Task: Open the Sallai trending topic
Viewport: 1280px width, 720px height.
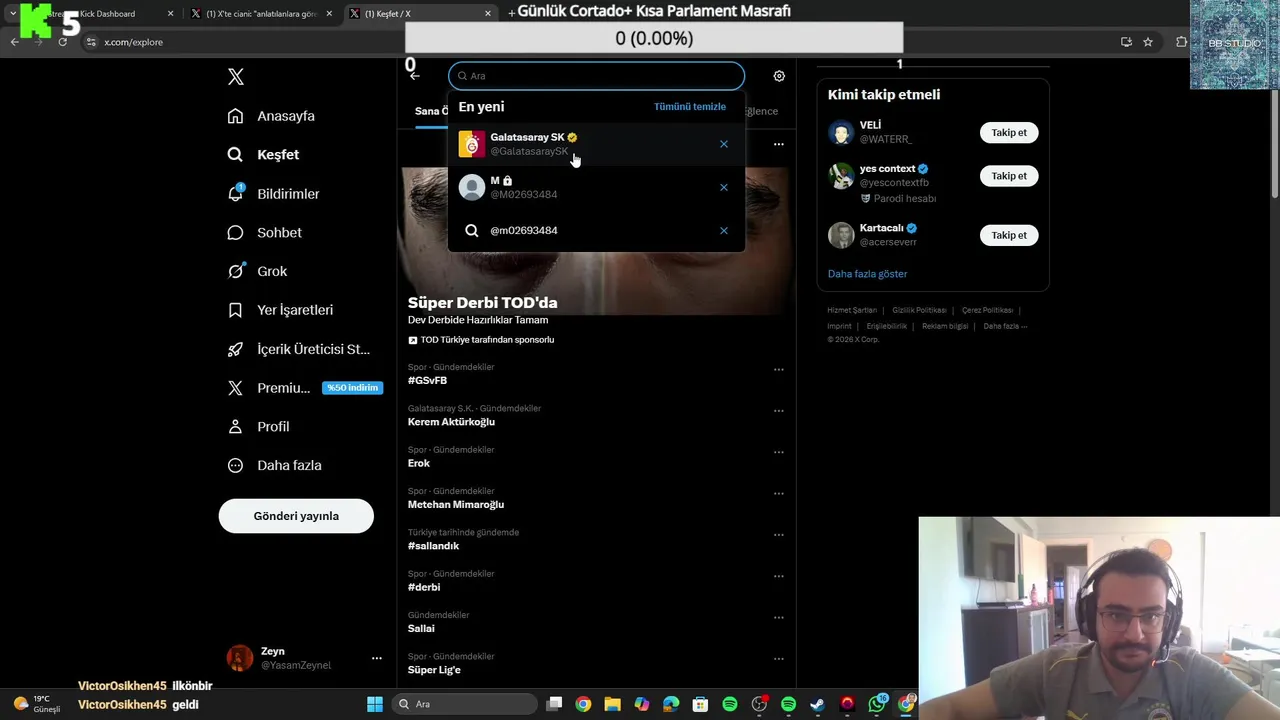Action: click(421, 629)
